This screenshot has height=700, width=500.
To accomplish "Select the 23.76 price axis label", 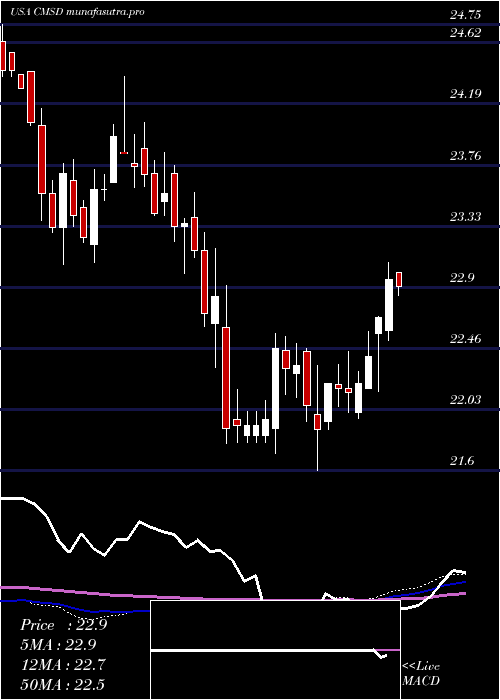I will tap(466, 156).
